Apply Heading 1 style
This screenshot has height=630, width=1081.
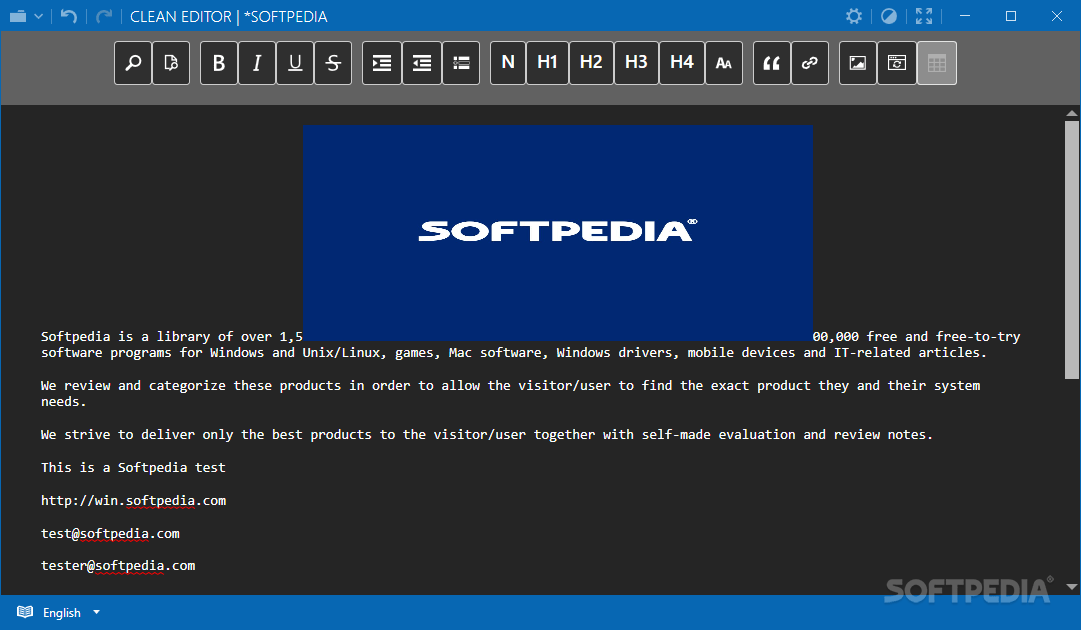pyautogui.click(x=547, y=63)
